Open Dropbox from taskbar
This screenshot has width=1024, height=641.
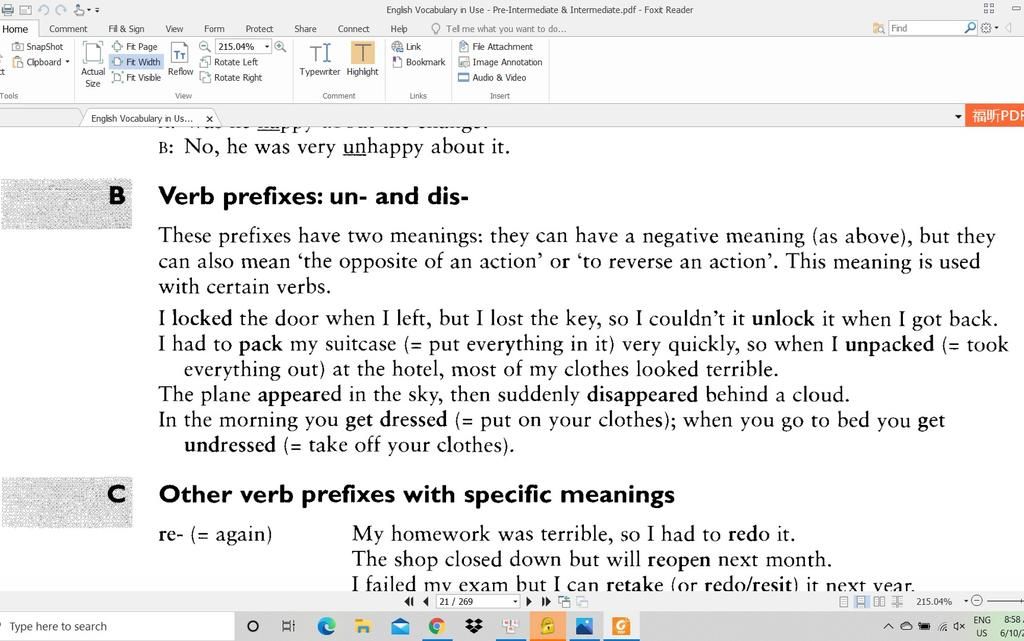point(473,627)
